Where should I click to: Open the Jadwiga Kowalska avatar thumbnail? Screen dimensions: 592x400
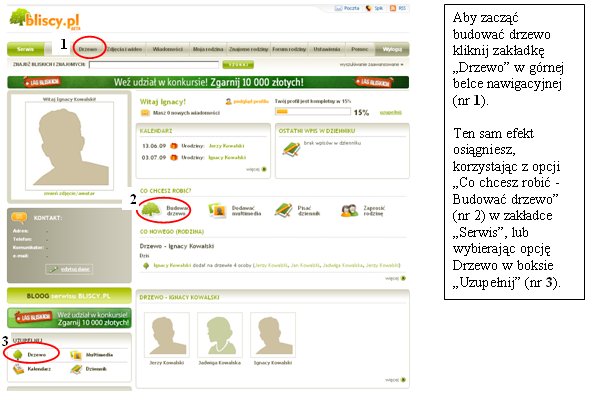(220, 335)
